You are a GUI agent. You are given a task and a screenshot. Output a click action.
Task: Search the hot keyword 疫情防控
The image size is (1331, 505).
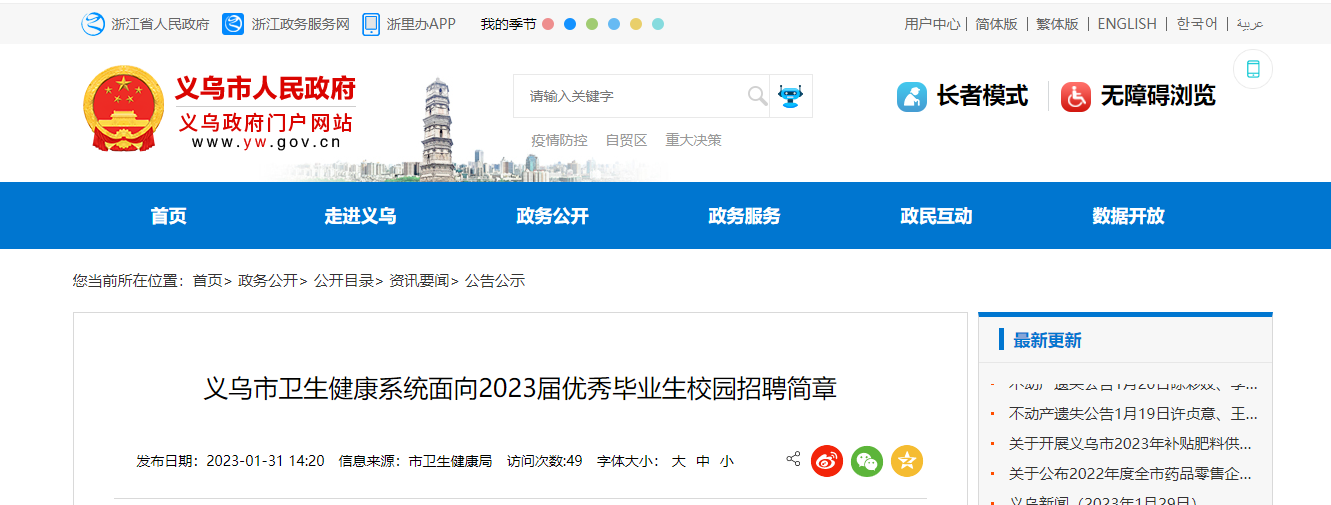pyautogui.click(x=559, y=140)
